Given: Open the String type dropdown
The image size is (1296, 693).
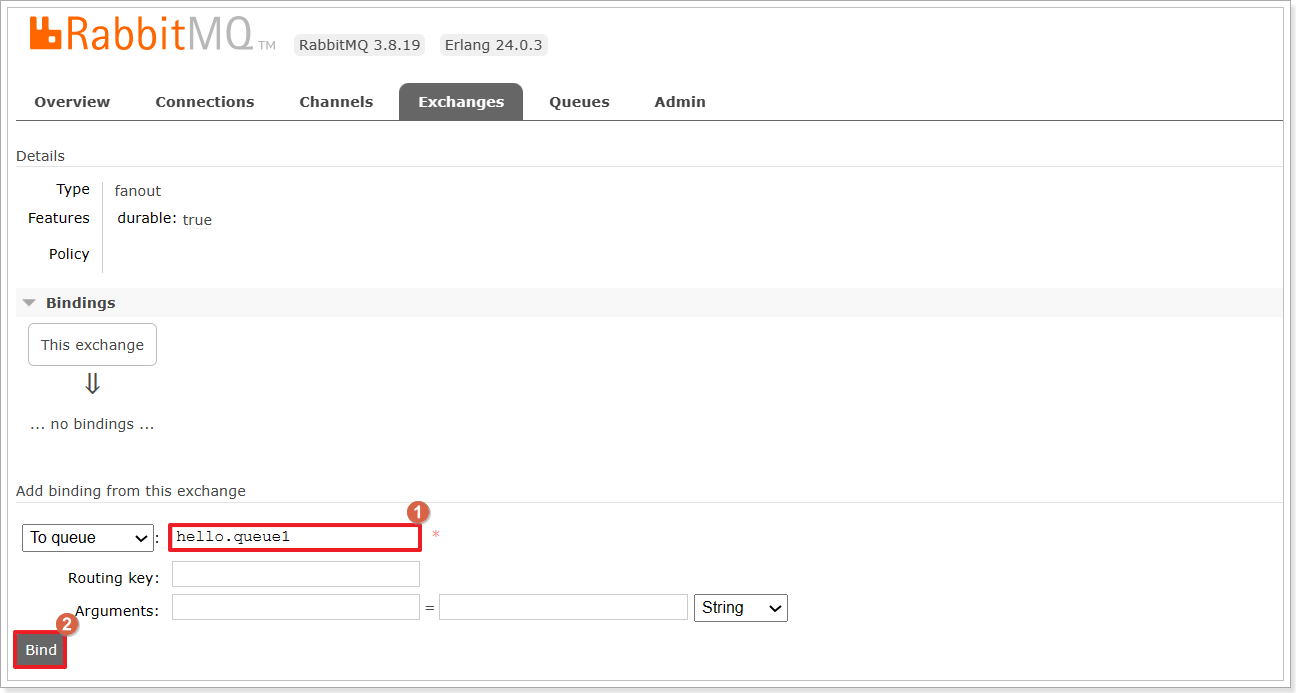Looking at the screenshot, I should click(x=741, y=608).
